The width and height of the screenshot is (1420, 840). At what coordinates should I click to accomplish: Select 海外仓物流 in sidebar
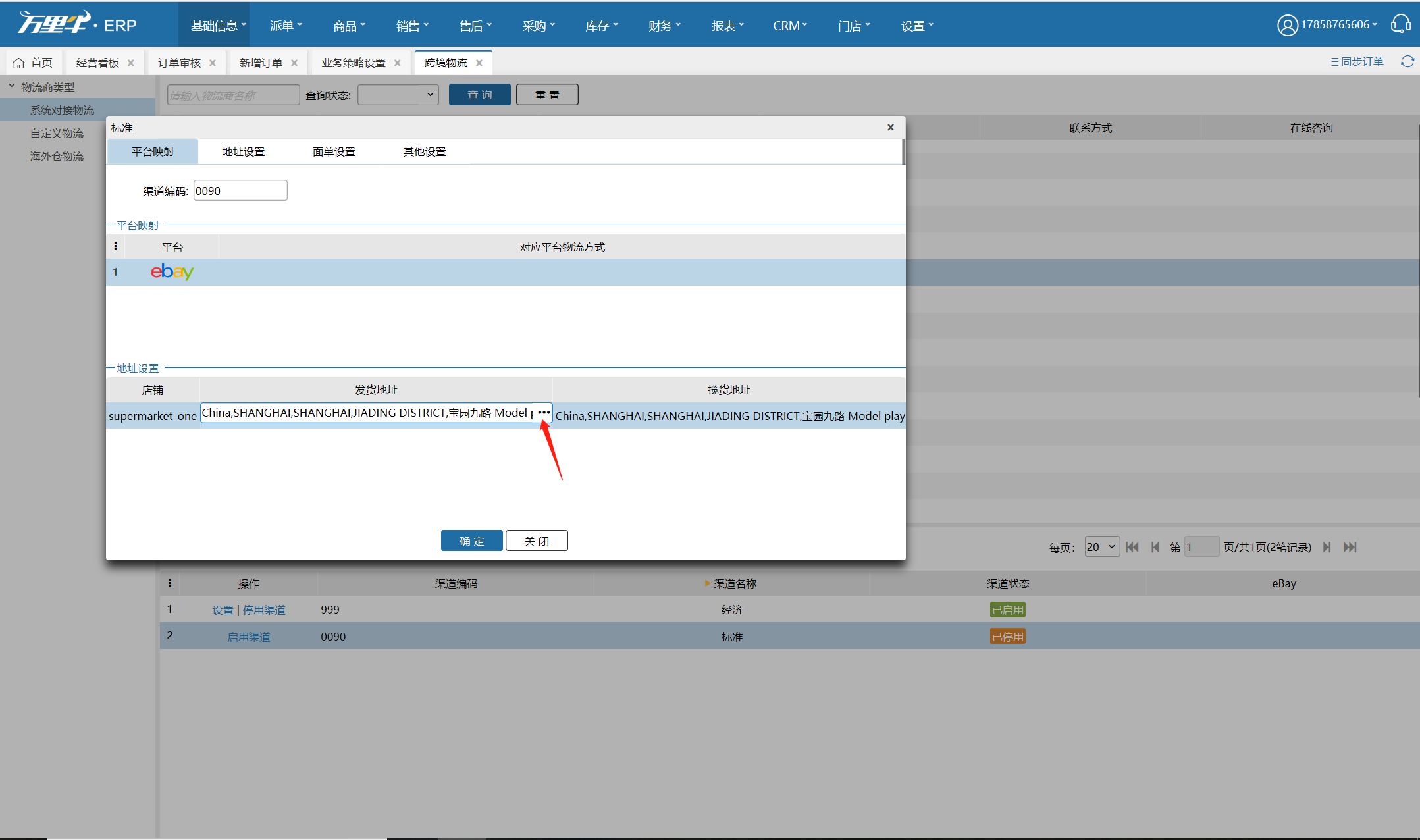(x=57, y=156)
